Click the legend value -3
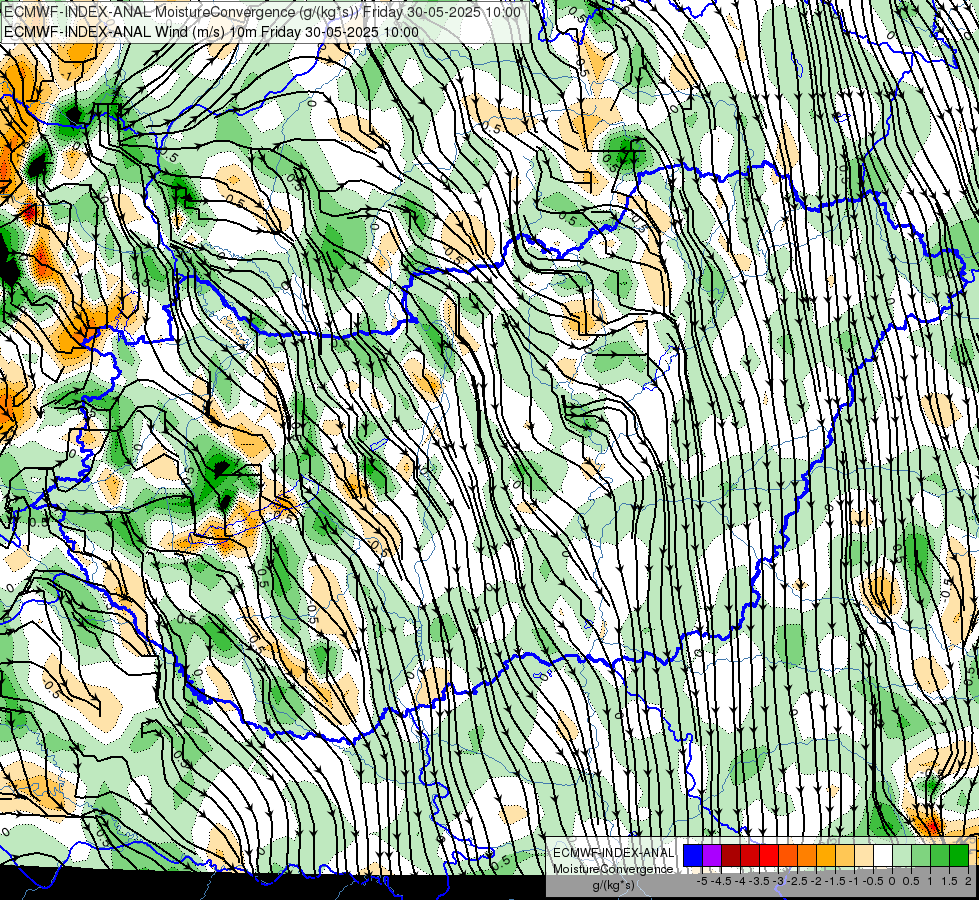This screenshot has height=900, width=979. [778, 881]
